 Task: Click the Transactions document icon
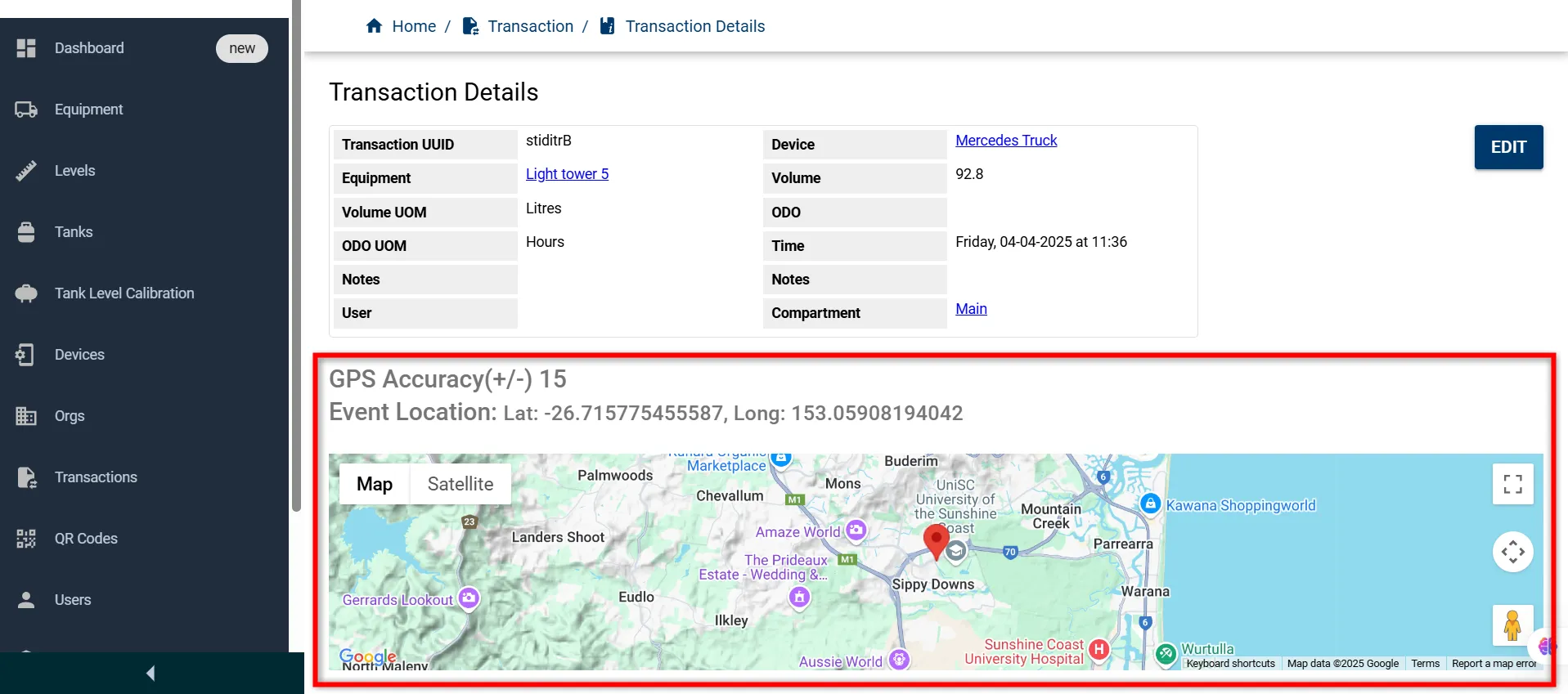tap(27, 477)
